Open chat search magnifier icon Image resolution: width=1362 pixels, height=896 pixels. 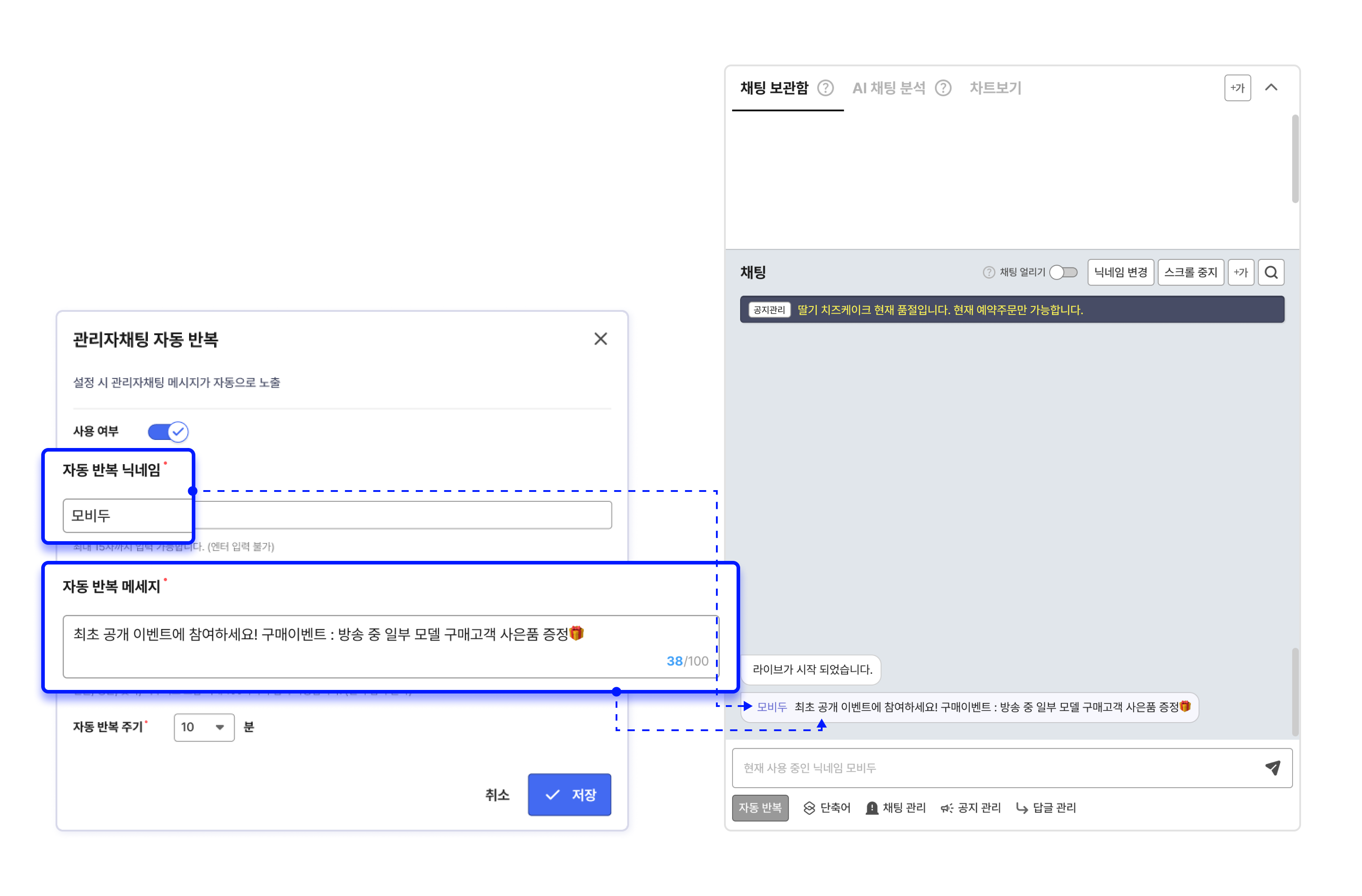[1271, 272]
